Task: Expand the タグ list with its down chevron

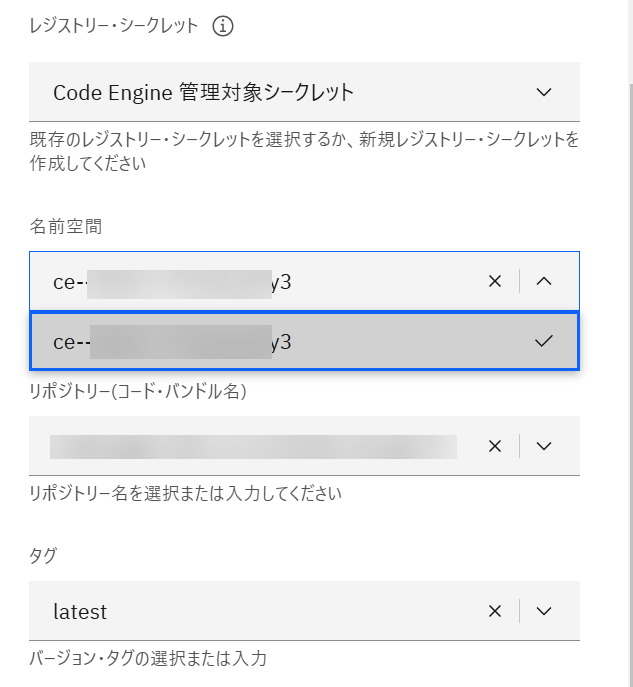Action: [x=544, y=611]
